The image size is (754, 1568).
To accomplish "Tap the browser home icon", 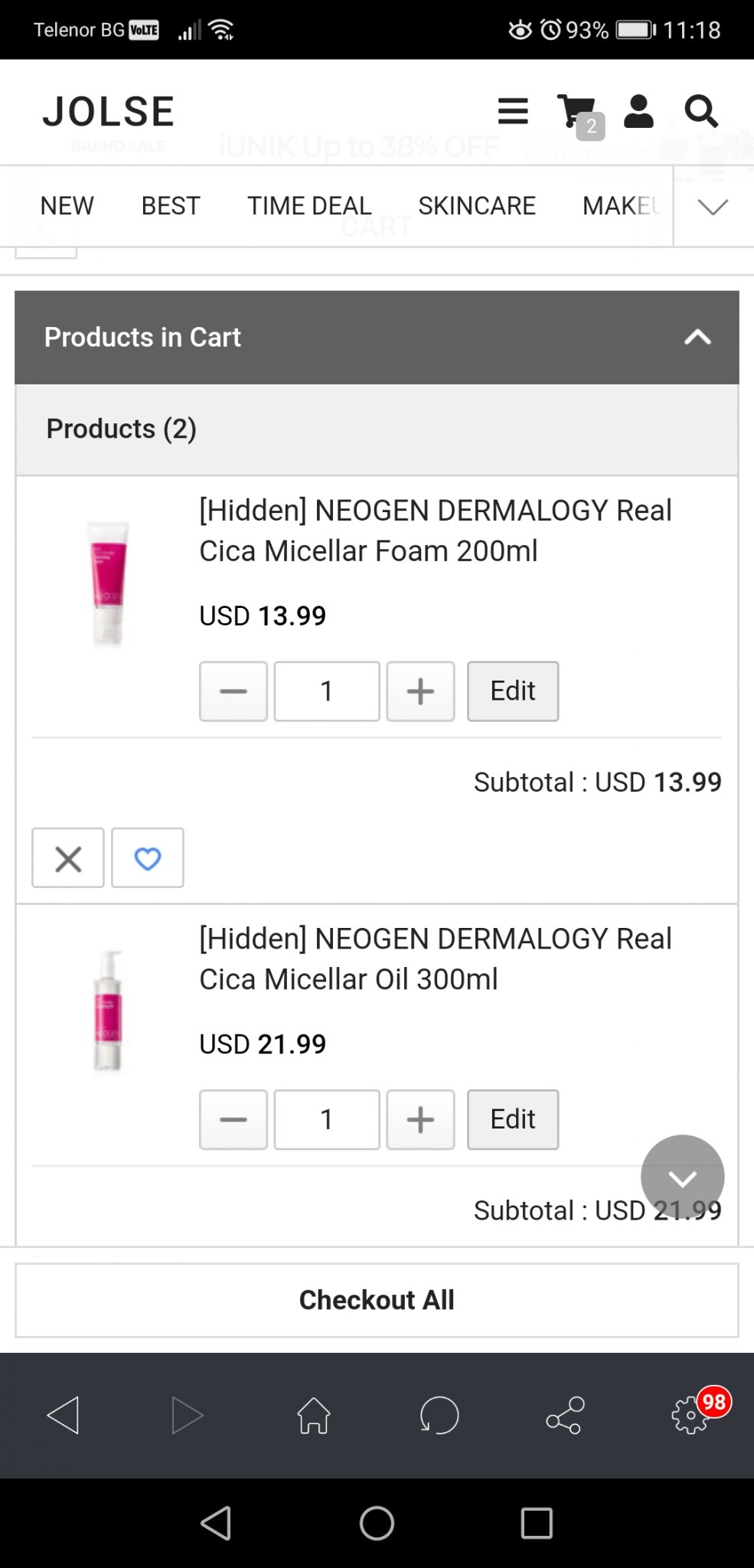I will coord(314,1415).
